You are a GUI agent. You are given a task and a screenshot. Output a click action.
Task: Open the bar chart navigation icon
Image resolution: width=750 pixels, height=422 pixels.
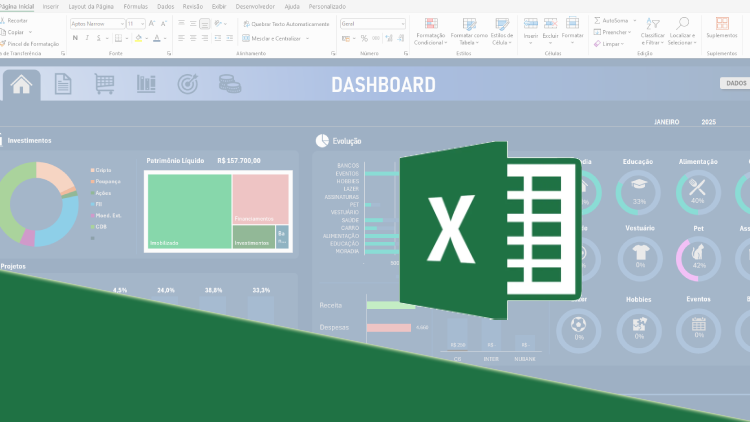[146, 84]
